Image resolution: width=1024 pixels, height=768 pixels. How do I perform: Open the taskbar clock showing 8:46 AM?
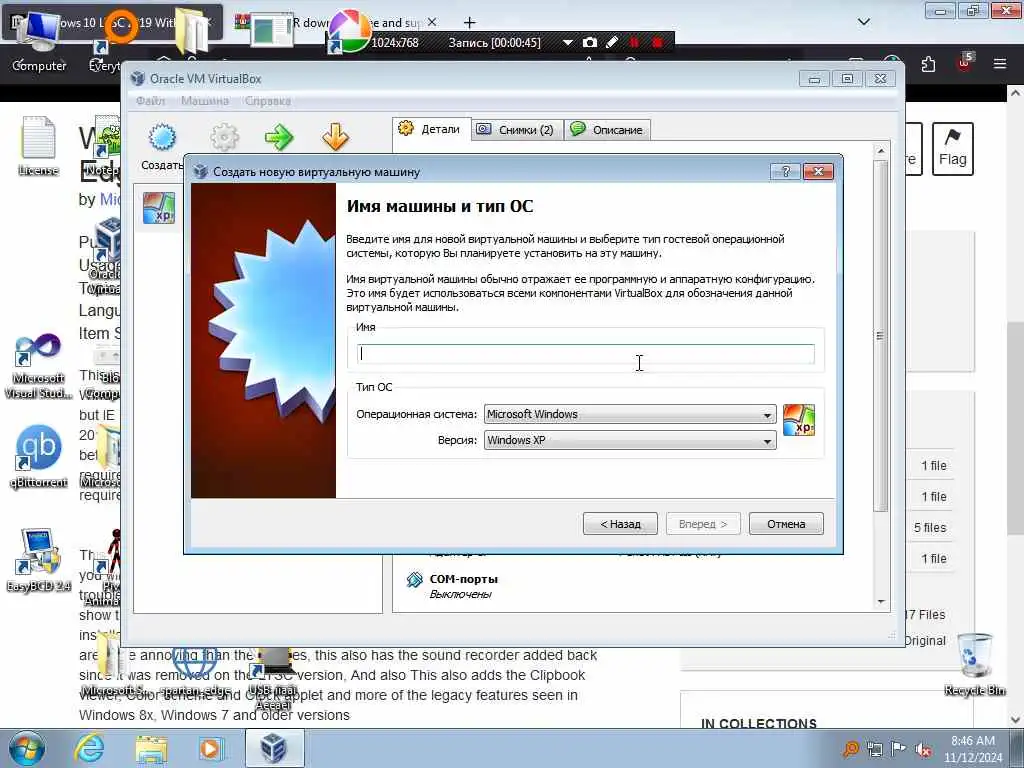tap(973, 749)
